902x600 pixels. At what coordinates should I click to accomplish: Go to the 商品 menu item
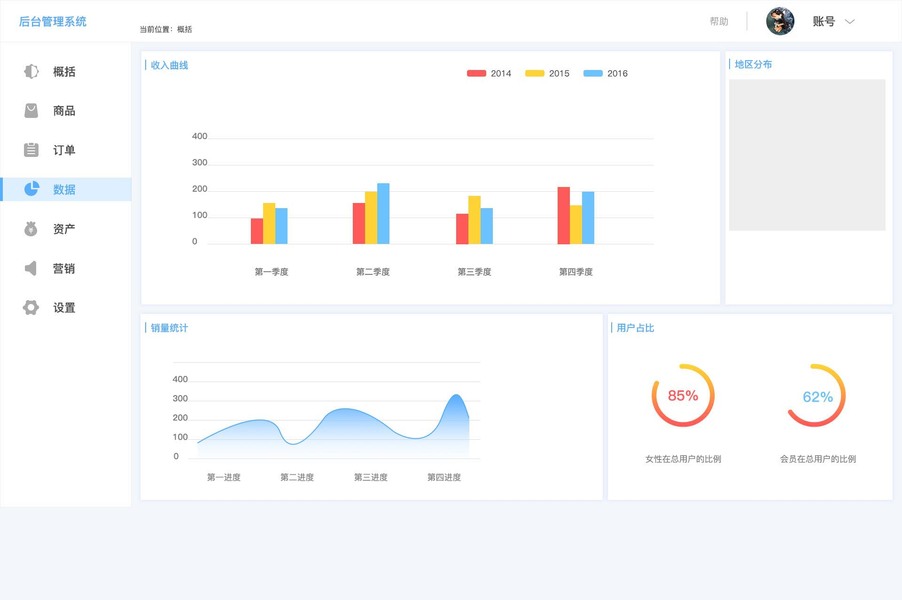[66, 110]
